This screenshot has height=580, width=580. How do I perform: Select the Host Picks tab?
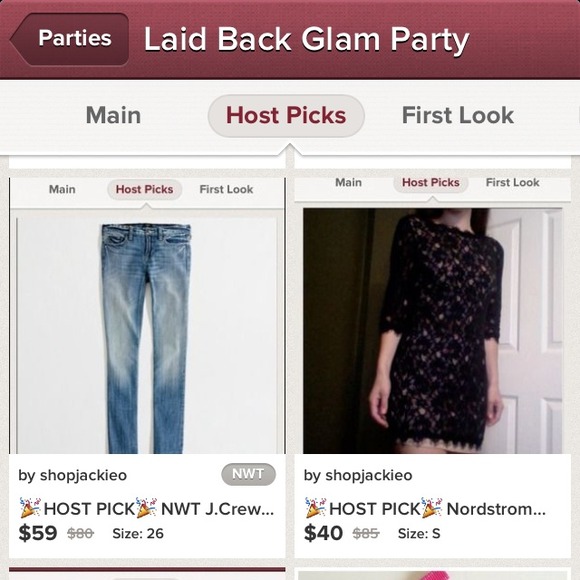(x=286, y=115)
